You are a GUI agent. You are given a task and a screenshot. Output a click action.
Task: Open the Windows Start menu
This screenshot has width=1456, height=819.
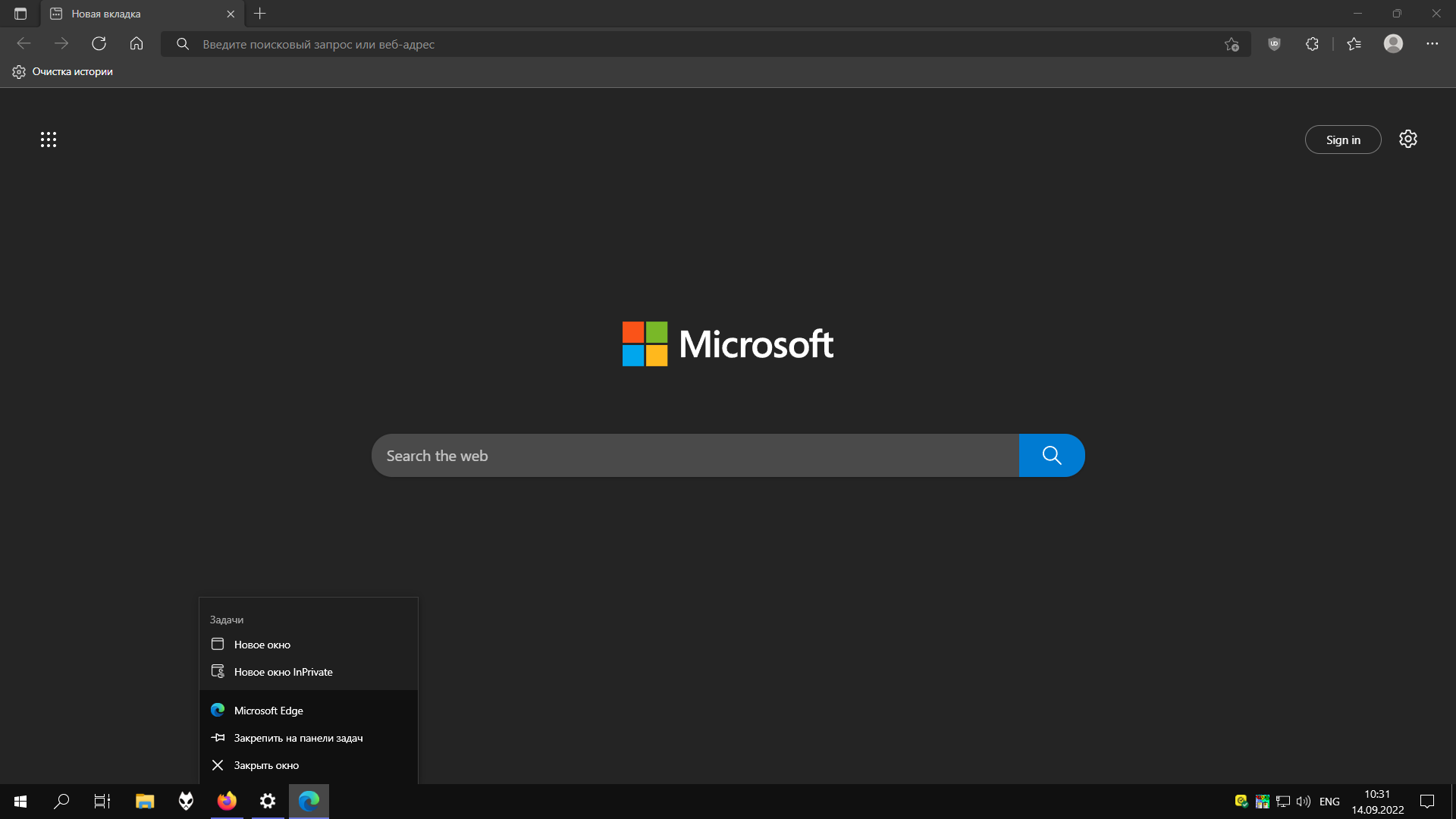coord(20,802)
